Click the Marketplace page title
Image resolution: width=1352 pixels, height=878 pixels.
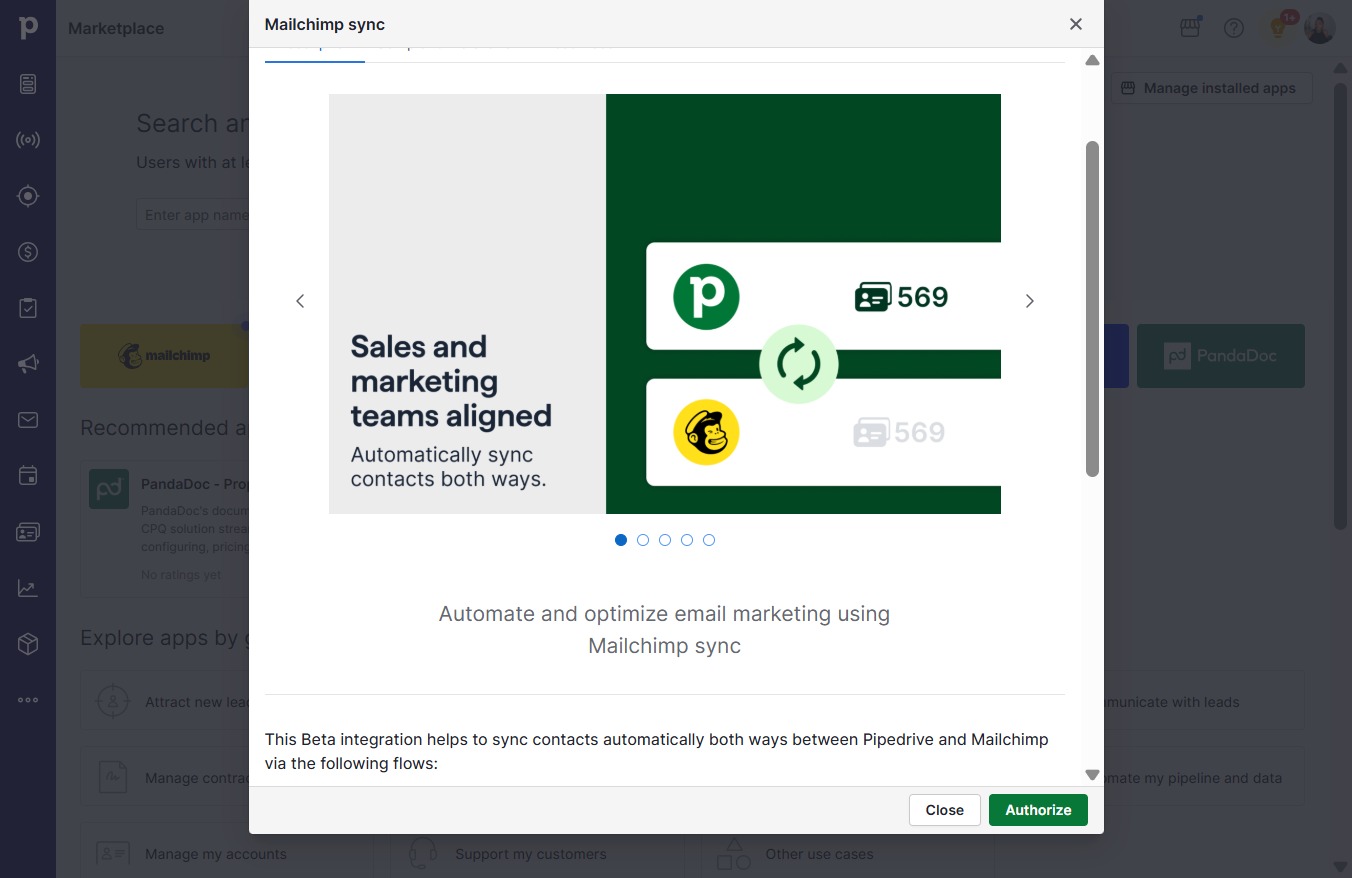(116, 28)
